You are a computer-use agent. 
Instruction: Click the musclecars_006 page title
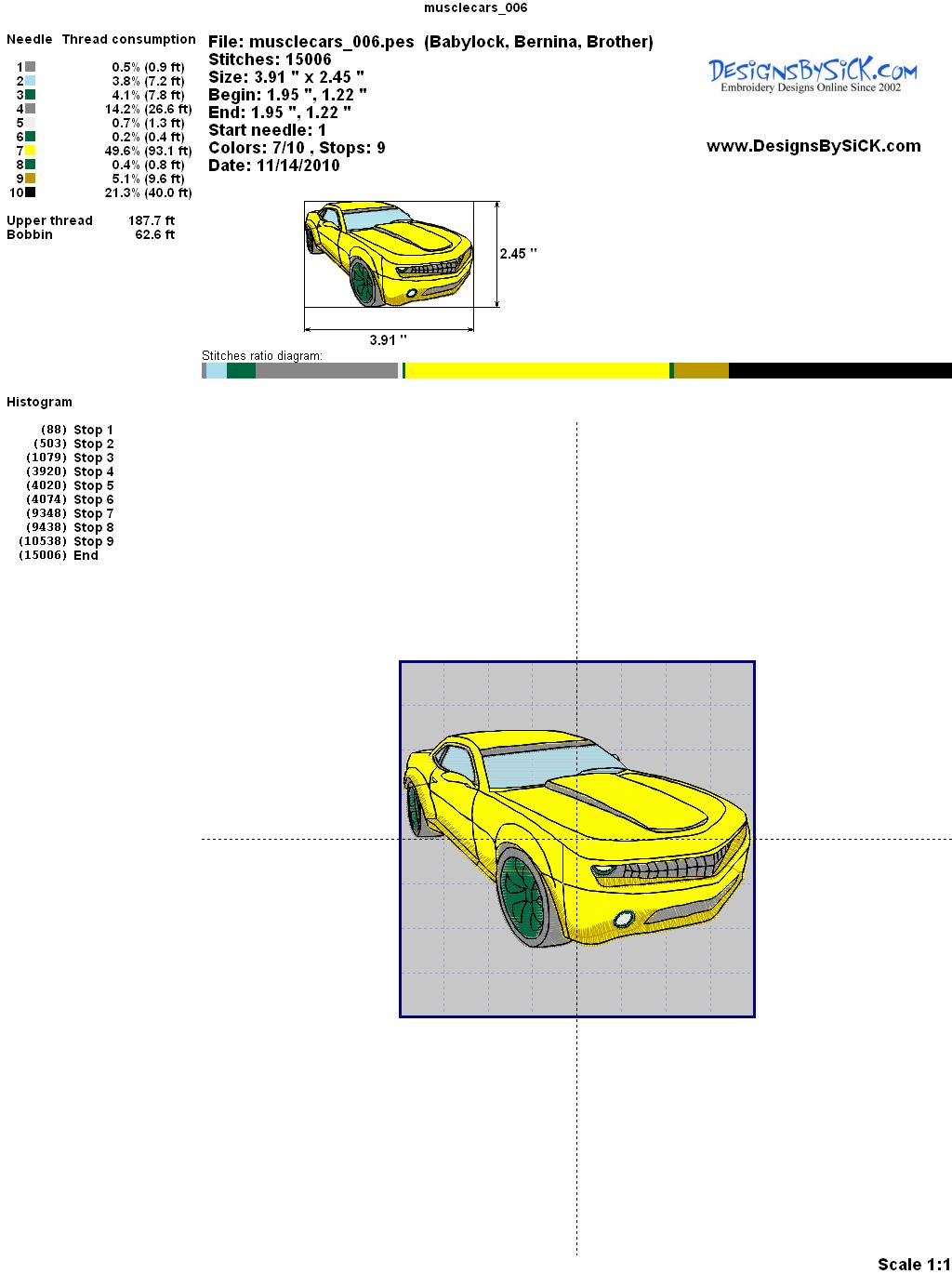[x=476, y=8]
